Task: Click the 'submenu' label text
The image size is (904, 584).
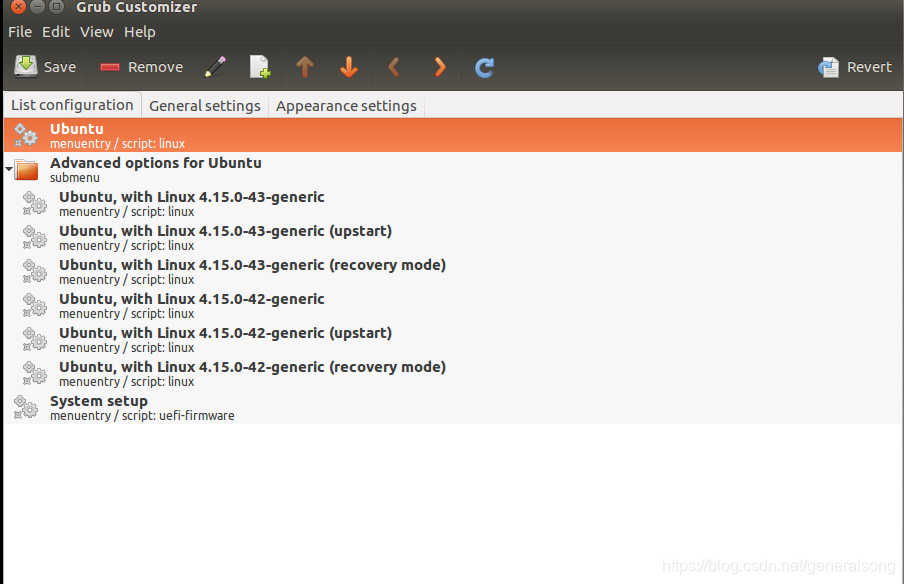Action: click(x=74, y=178)
